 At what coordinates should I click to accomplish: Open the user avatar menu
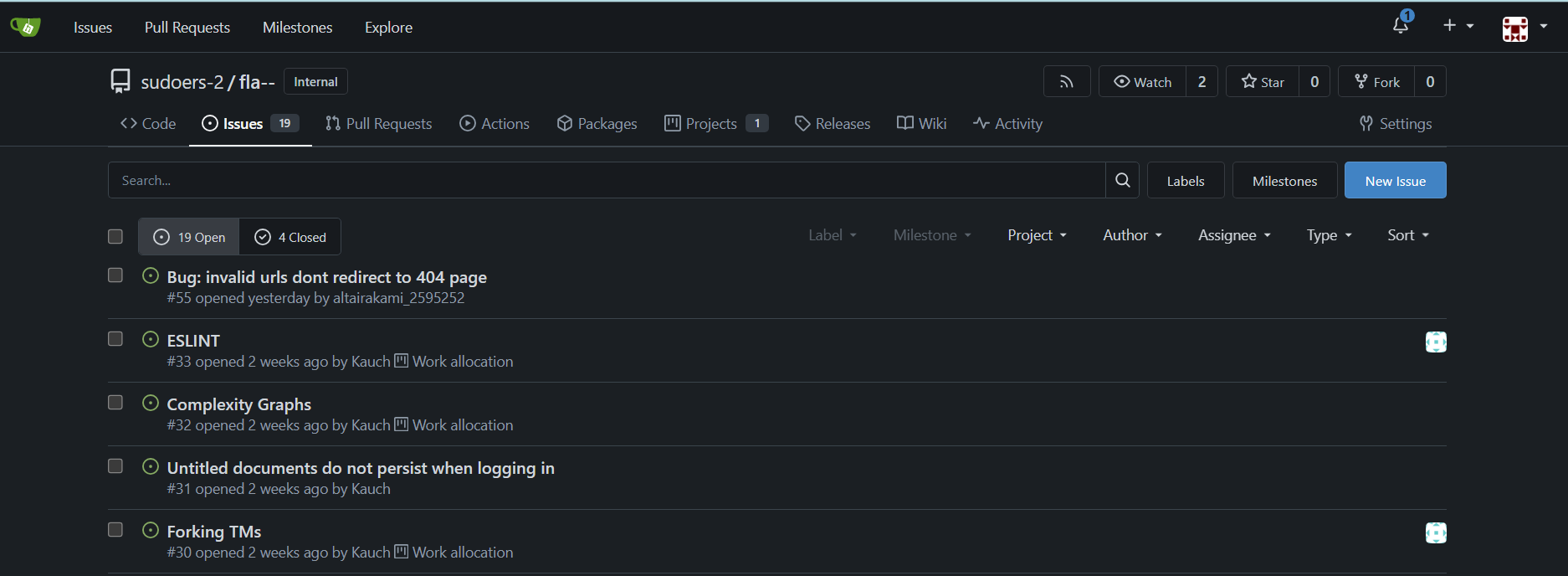pyautogui.click(x=1524, y=28)
